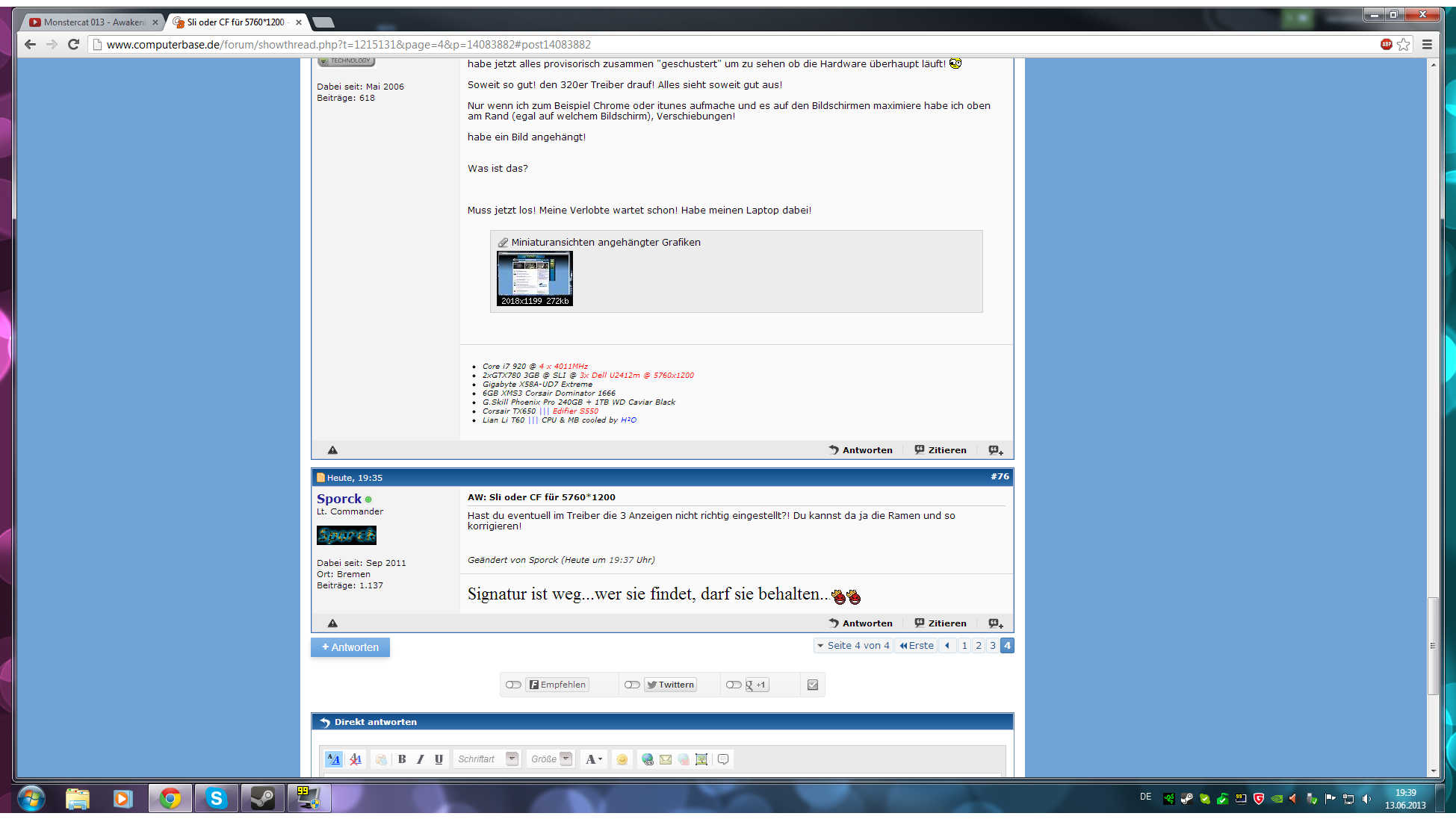1456x825 pixels.
Task: Insert a hyperlink with the globe icon
Action: [x=647, y=759]
